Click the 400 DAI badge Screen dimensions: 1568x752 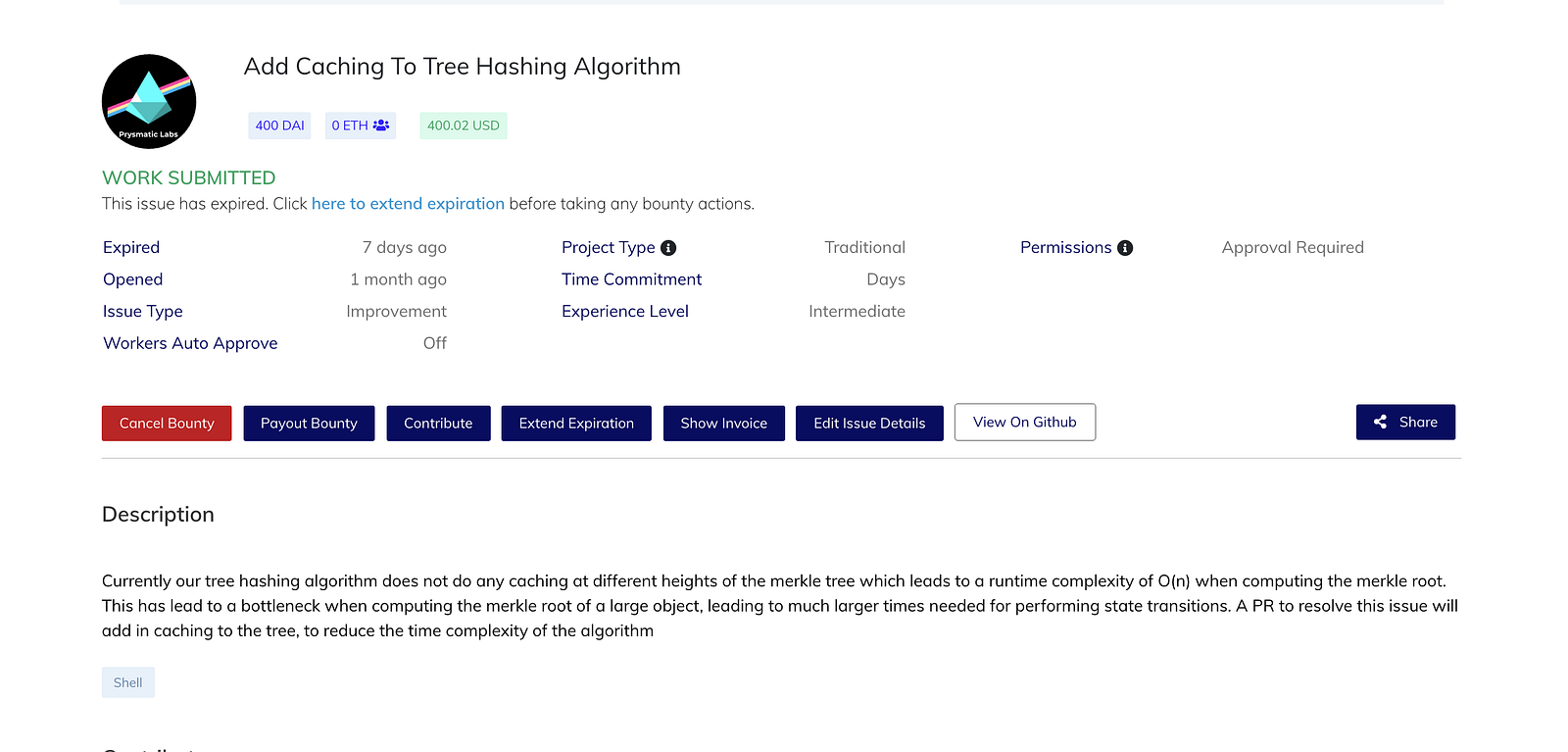click(279, 125)
